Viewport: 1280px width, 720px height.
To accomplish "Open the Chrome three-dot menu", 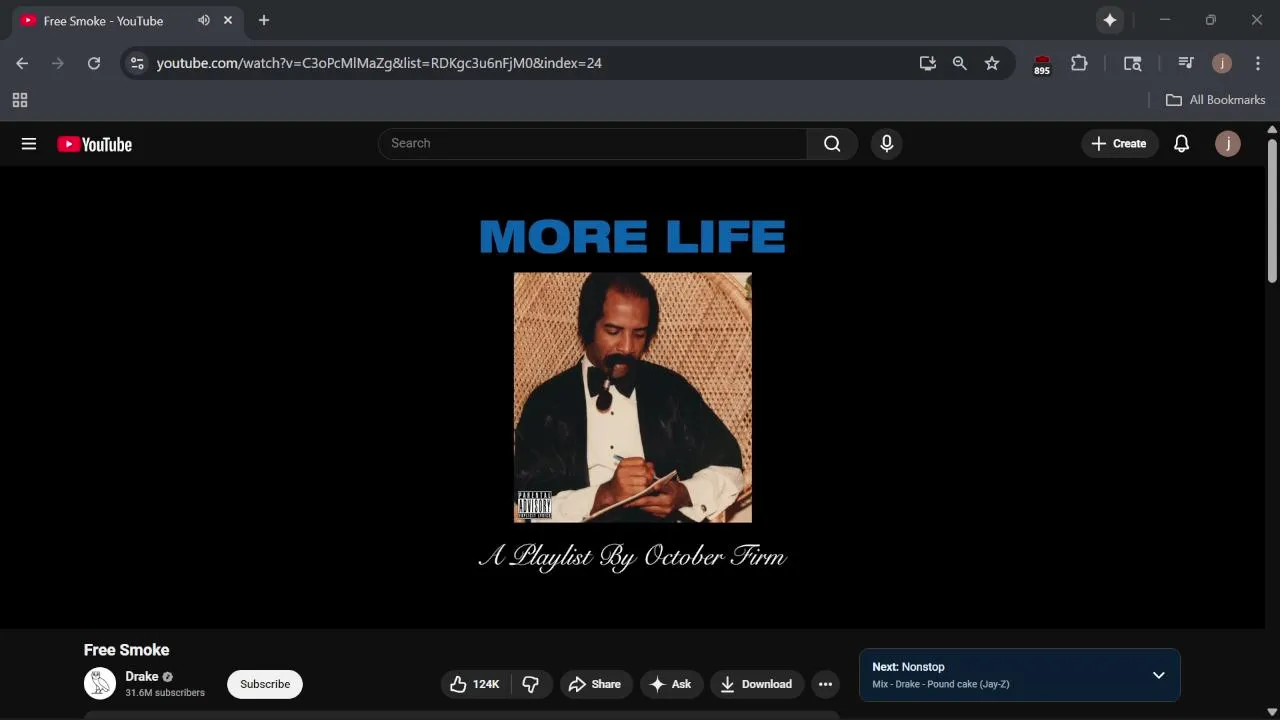I will pos(1258,63).
